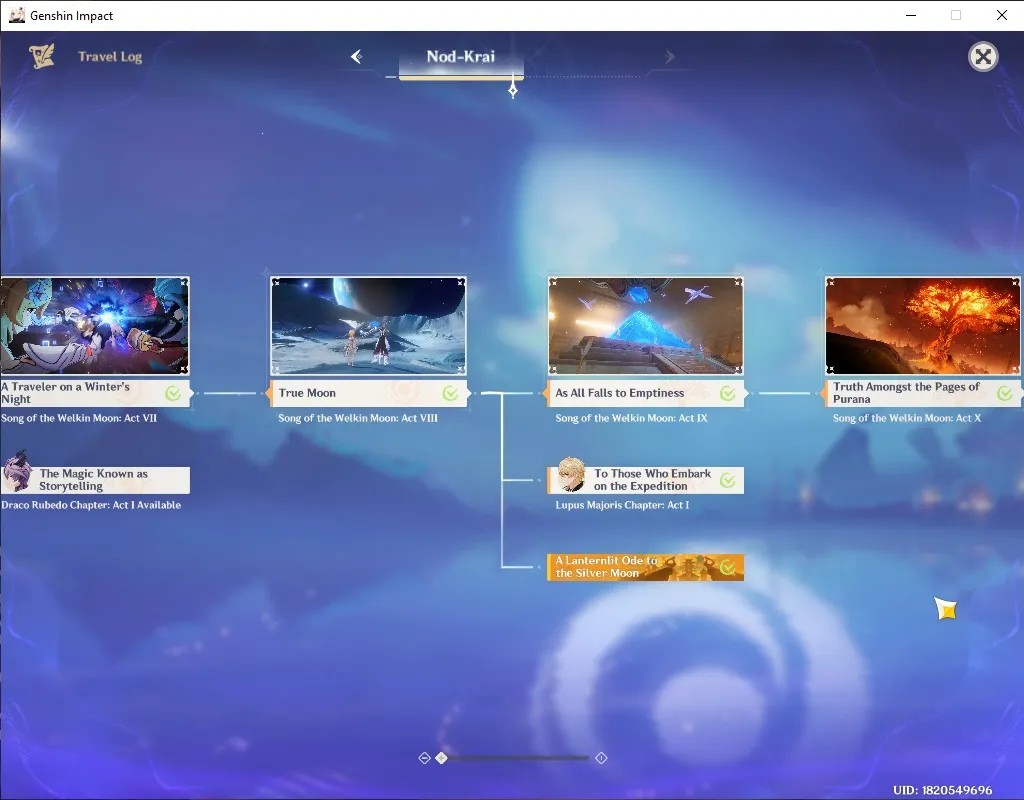Go to previous region with left arrow
Image resolution: width=1024 pixels, height=800 pixels.
tap(357, 57)
